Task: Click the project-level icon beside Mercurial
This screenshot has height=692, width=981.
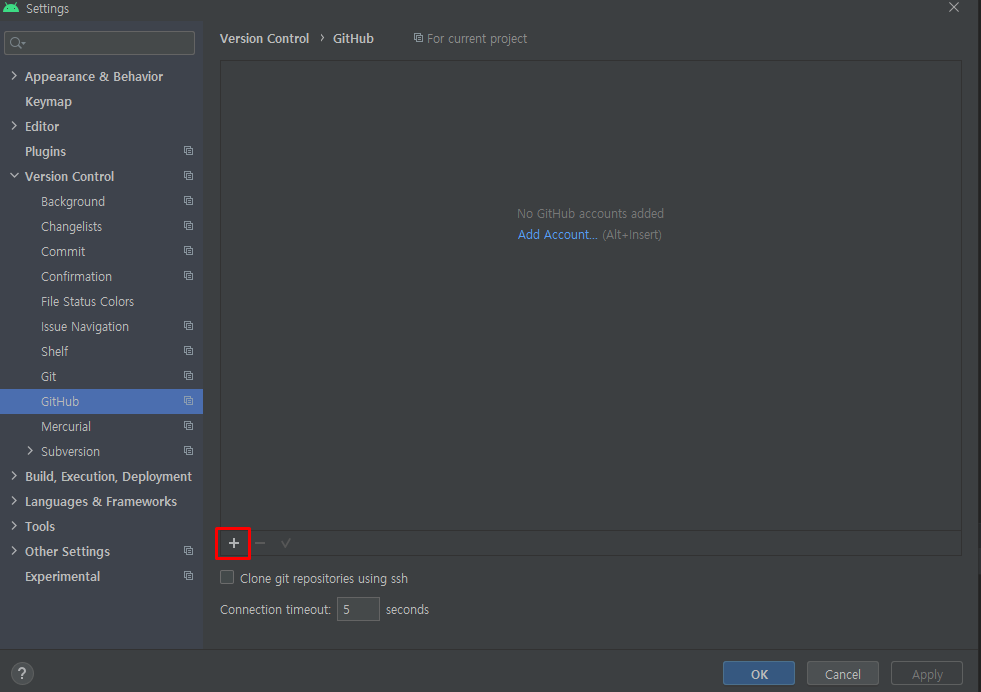Action: pos(188,426)
